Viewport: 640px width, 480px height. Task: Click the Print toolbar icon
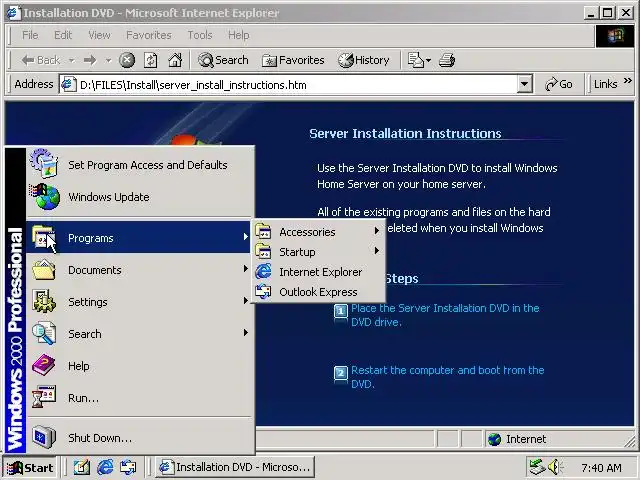[x=447, y=60]
